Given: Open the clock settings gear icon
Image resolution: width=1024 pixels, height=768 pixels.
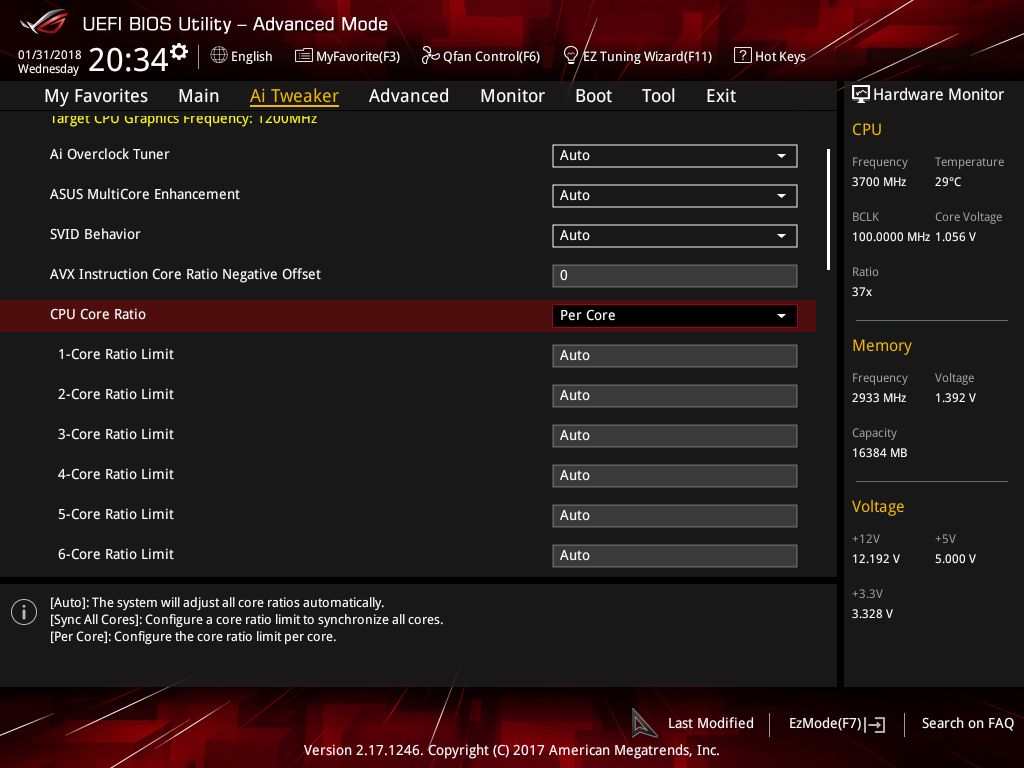Looking at the screenshot, I should point(179,52).
